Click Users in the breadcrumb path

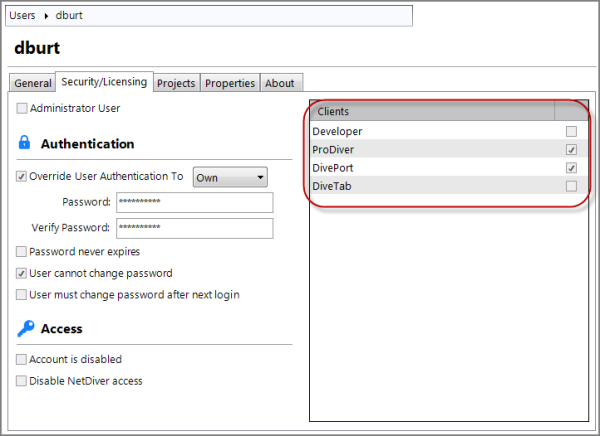(23, 16)
